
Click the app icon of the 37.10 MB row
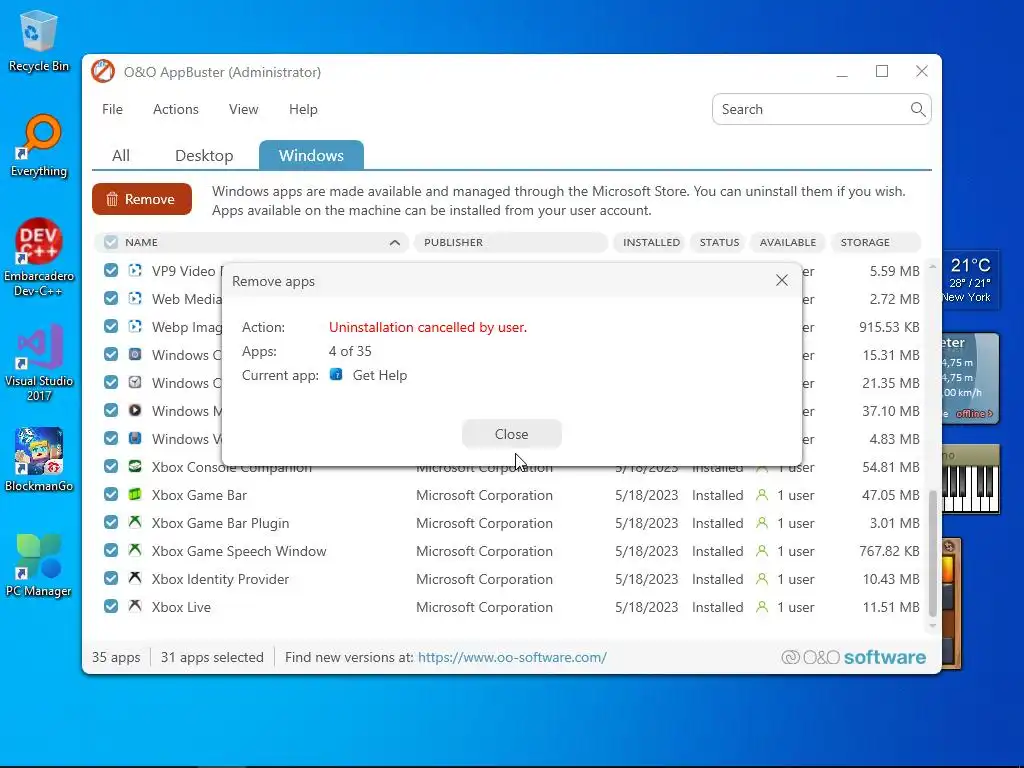point(135,411)
